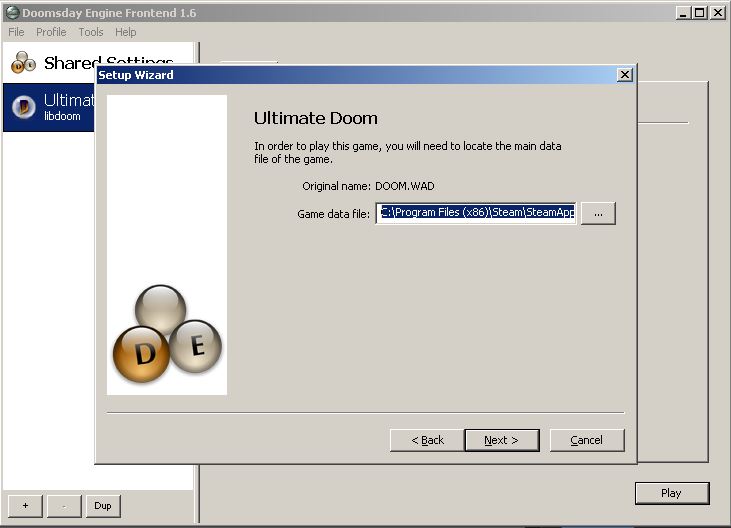
Task: Click the DE logo in wizard sidebar
Action: coord(167,334)
